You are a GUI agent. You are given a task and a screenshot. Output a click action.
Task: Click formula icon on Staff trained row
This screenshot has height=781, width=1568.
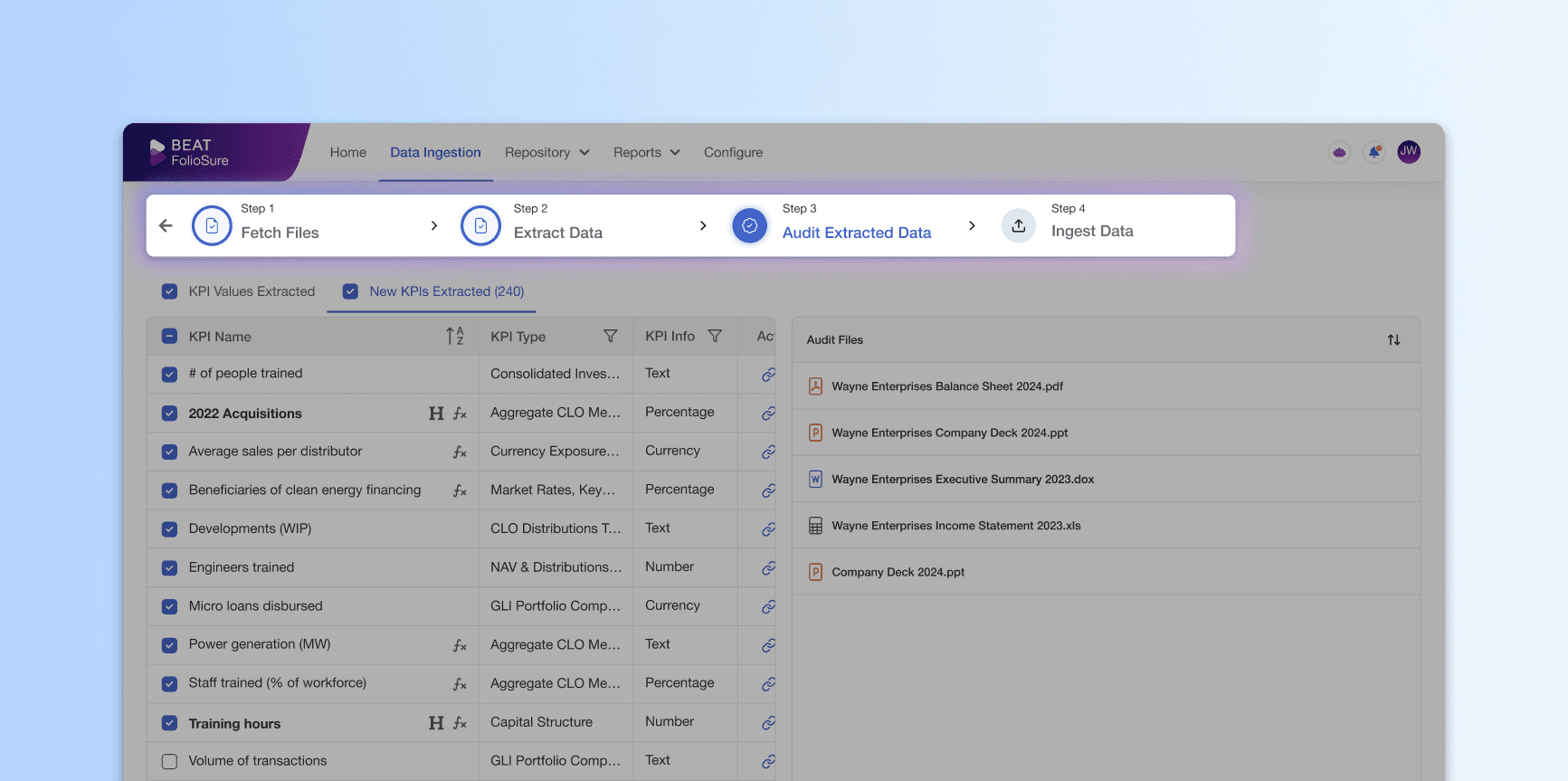pyautogui.click(x=460, y=684)
